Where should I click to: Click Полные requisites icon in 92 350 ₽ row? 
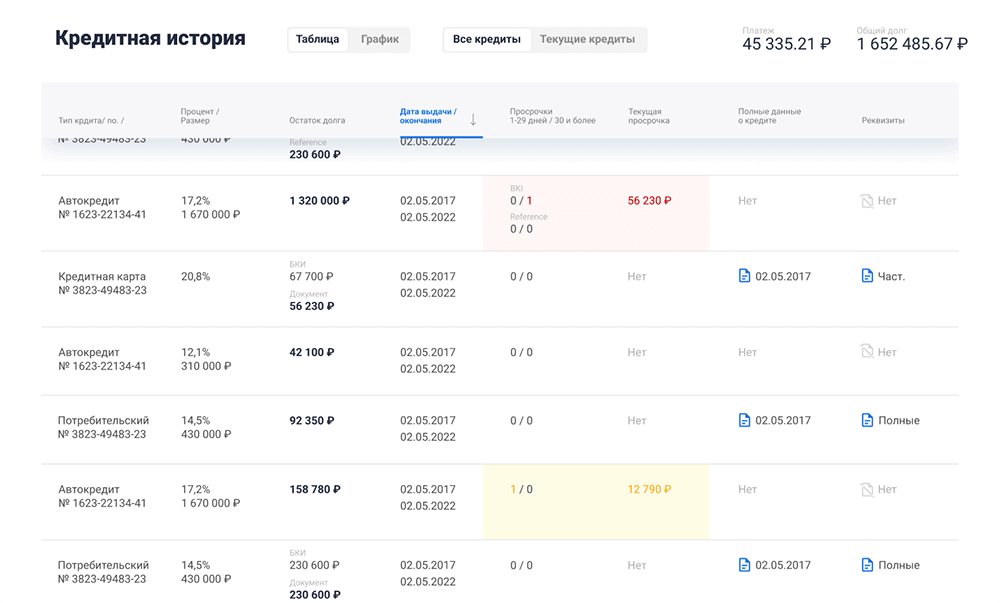click(867, 421)
